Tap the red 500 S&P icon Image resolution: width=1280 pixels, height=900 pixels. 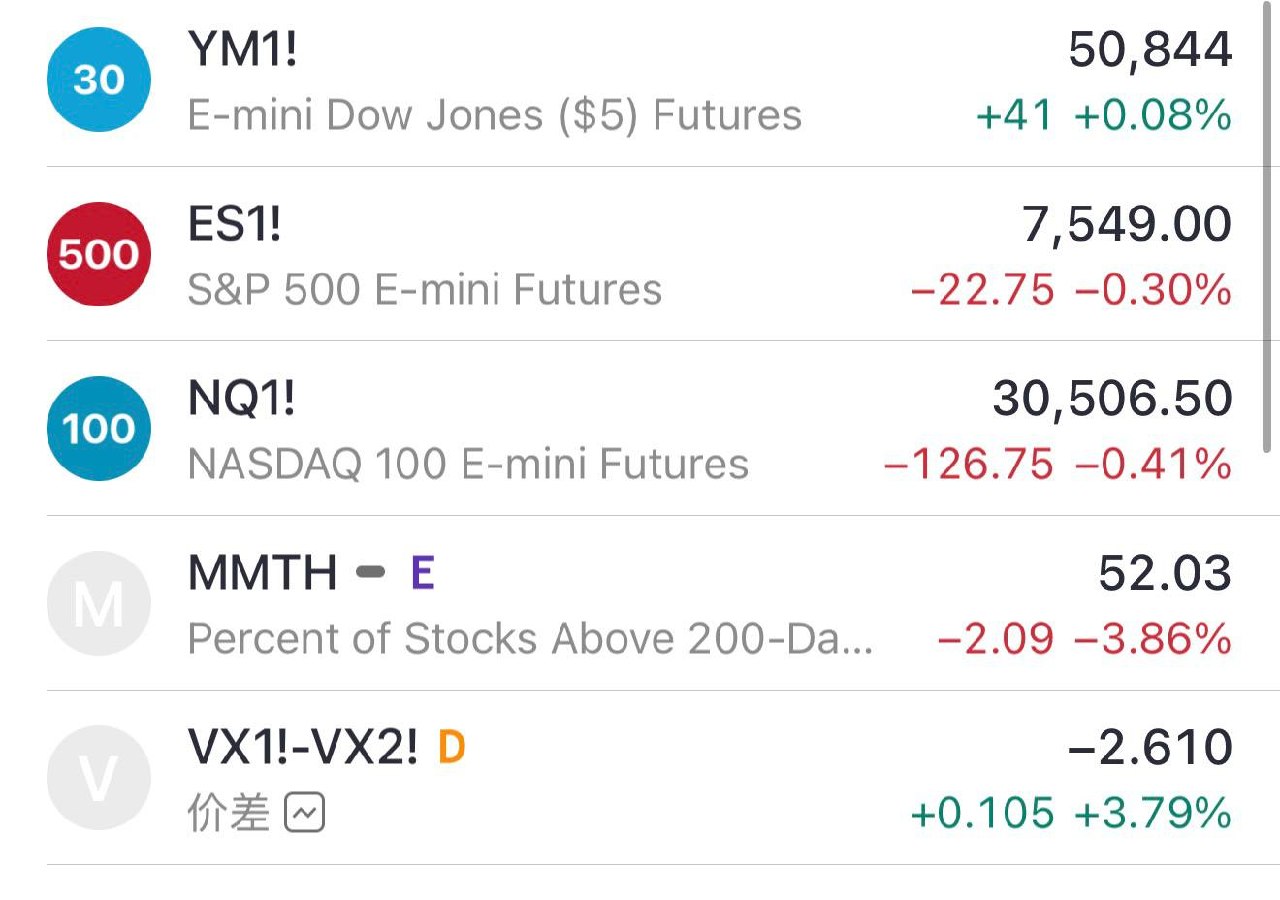pyautogui.click(x=99, y=254)
